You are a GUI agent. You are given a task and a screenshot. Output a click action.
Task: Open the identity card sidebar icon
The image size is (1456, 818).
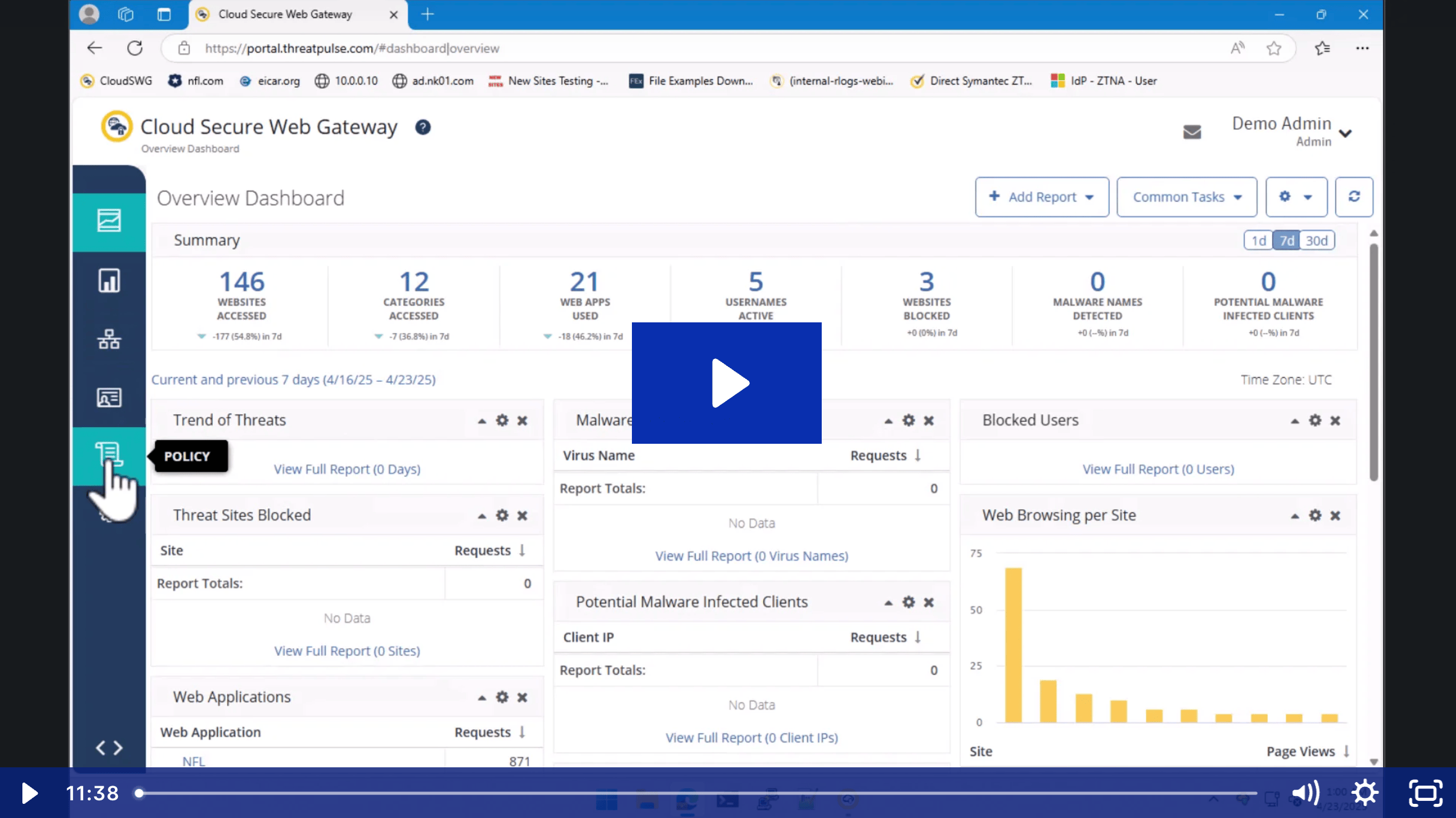(x=109, y=398)
